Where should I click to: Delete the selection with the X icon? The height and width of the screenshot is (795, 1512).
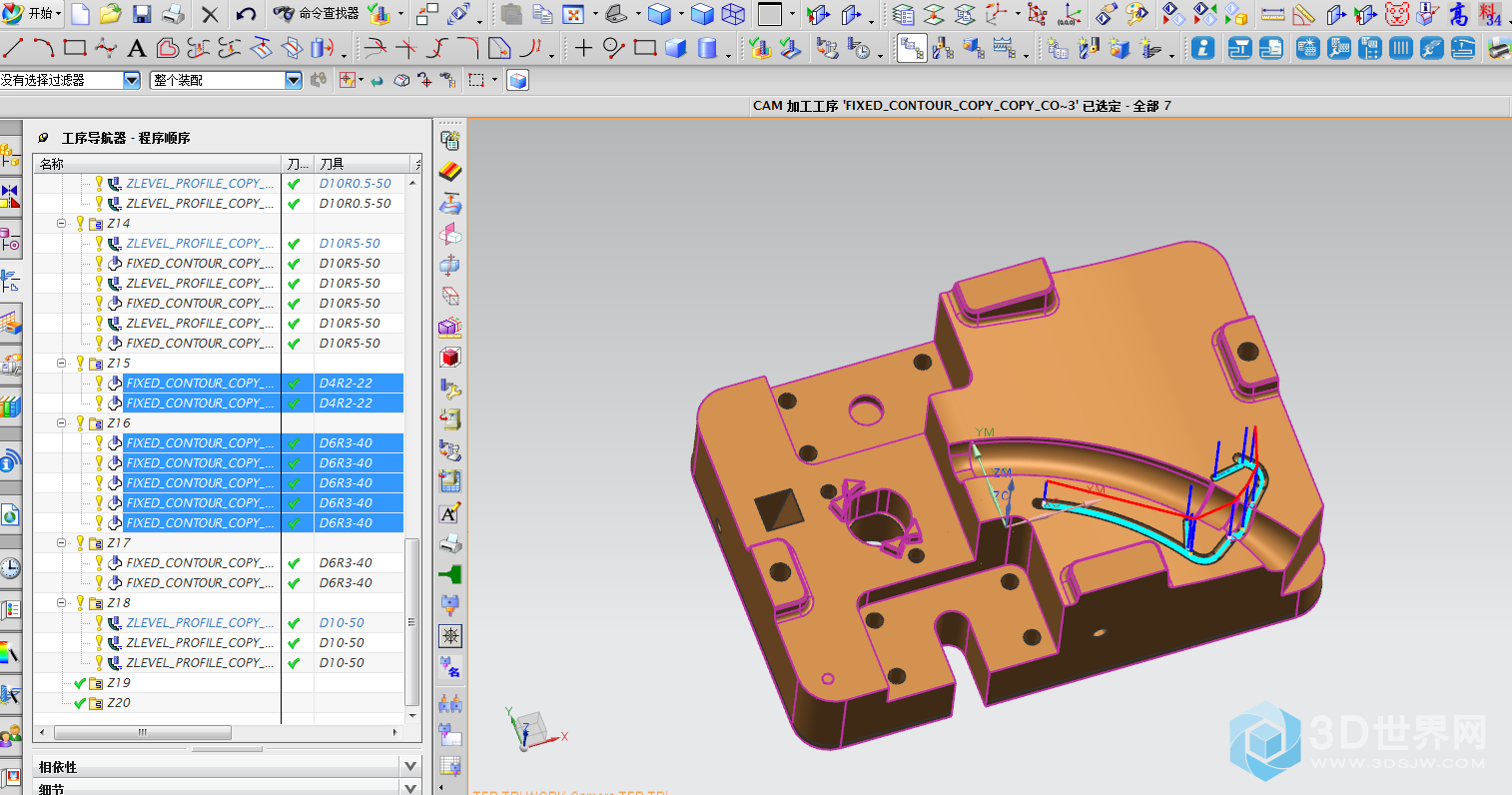tap(210, 14)
